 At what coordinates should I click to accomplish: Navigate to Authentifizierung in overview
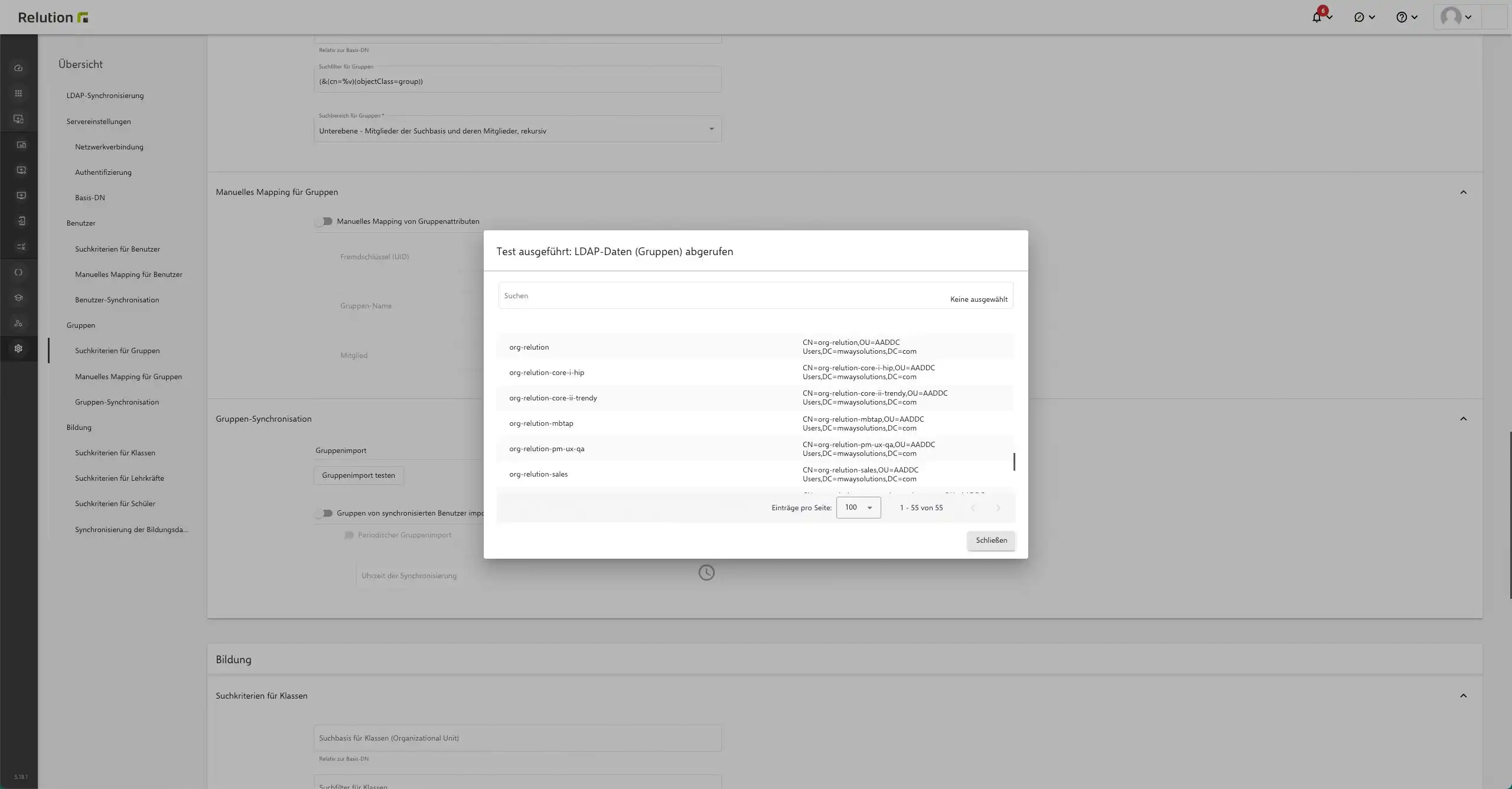103,172
